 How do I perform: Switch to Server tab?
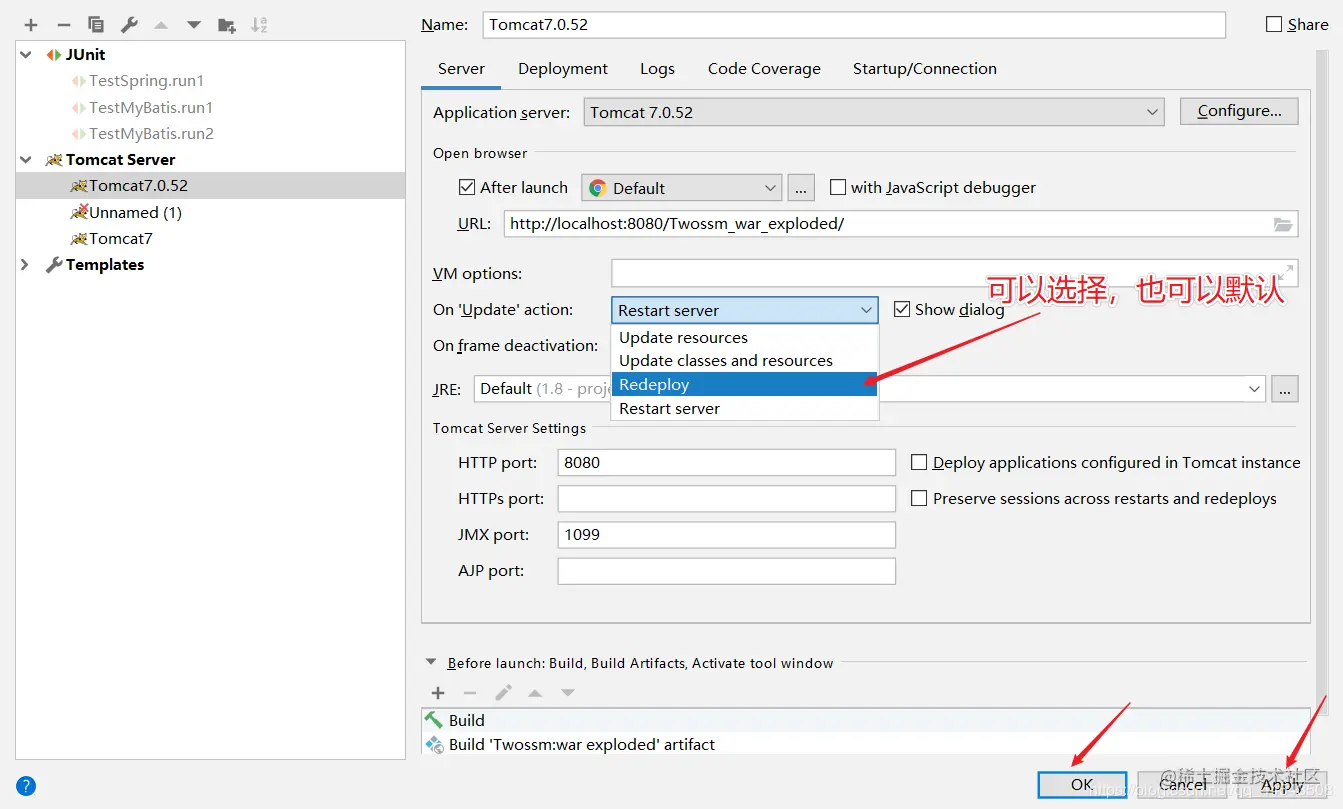[461, 69]
